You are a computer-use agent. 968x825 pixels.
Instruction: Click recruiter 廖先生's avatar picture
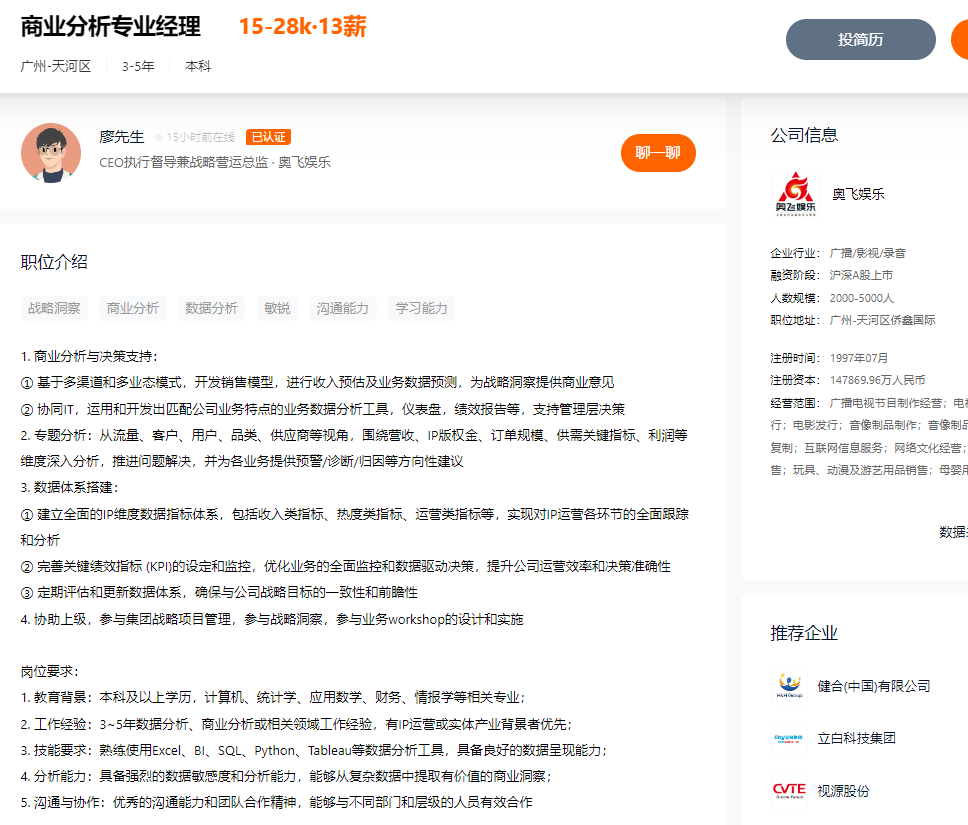click(x=51, y=153)
